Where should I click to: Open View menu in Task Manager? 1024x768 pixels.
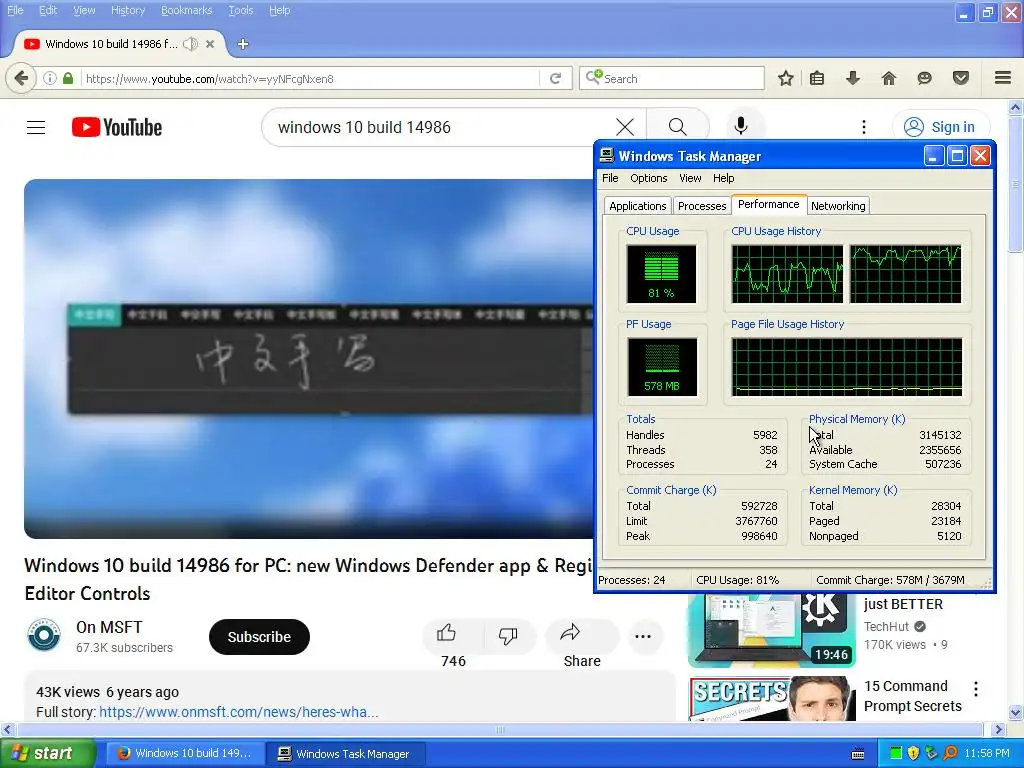690,178
